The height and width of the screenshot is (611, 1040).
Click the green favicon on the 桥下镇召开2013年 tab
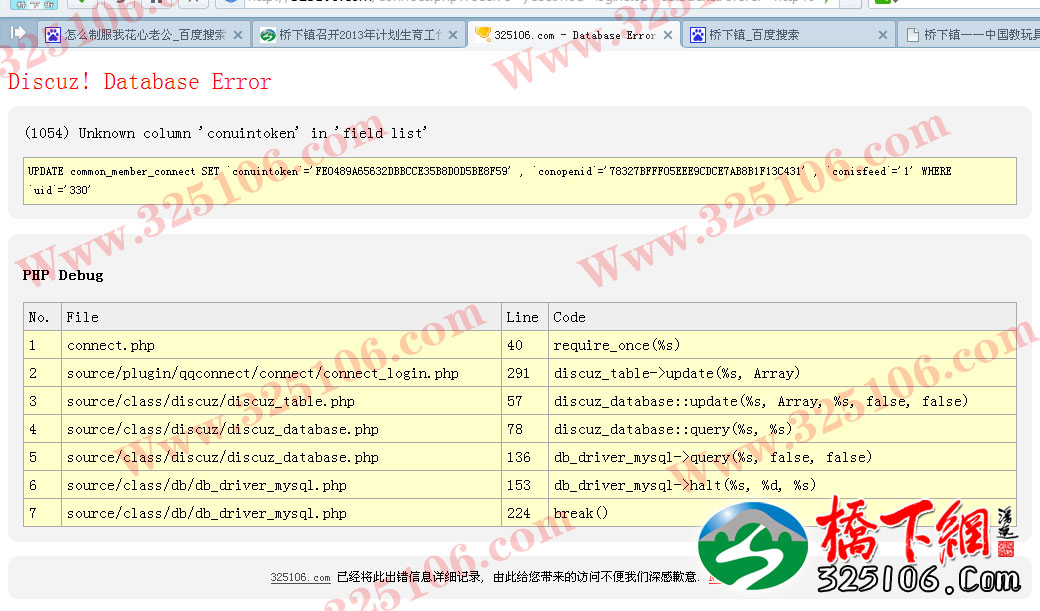[268, 35]
